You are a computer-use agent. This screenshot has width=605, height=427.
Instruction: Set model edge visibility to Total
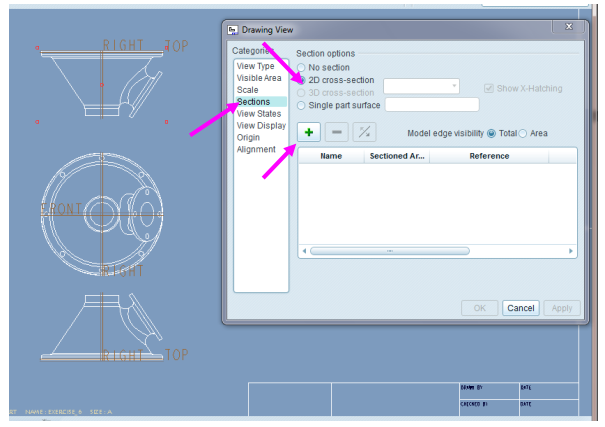click(x=491, y=133)
